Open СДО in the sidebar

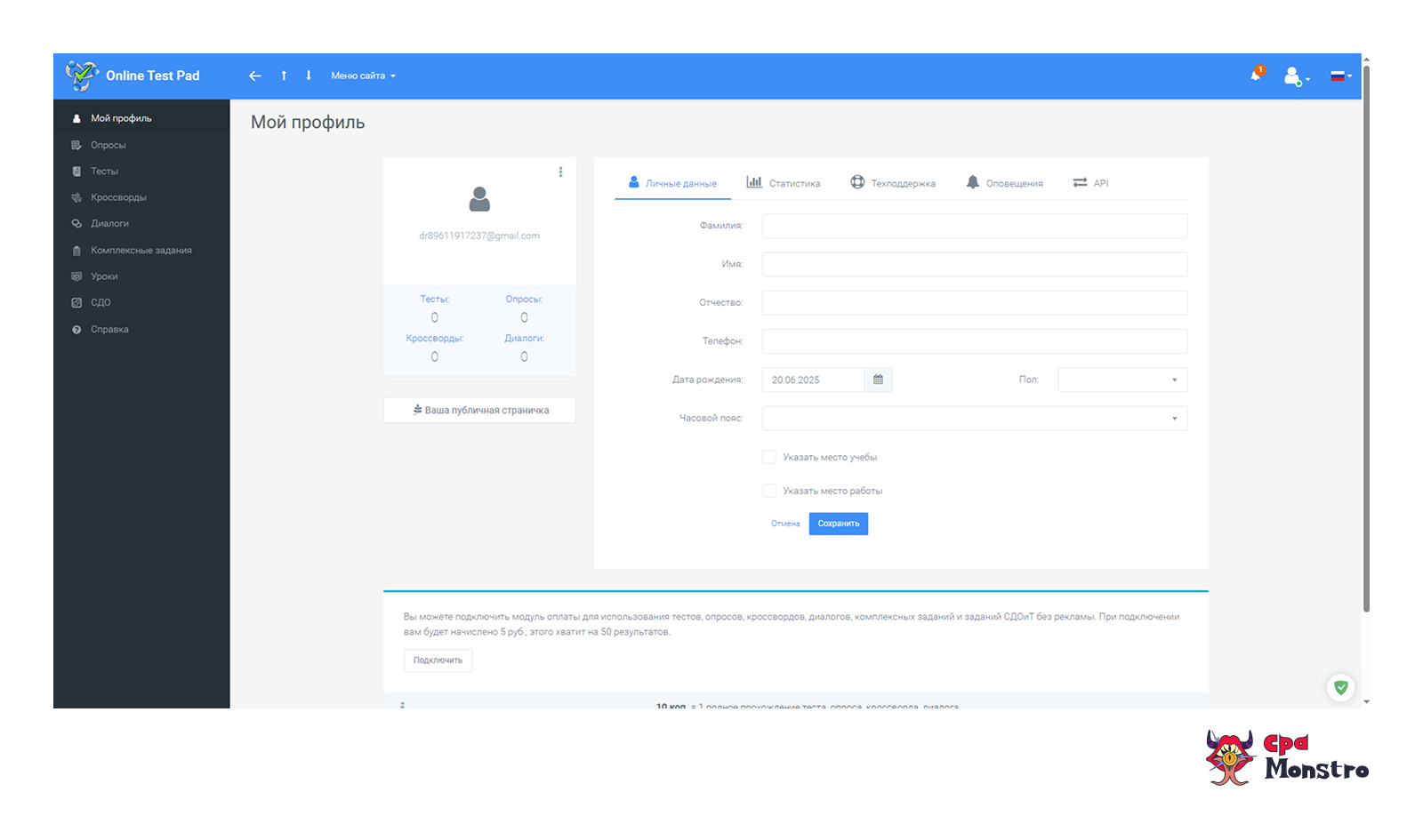(x=141, y=302)
